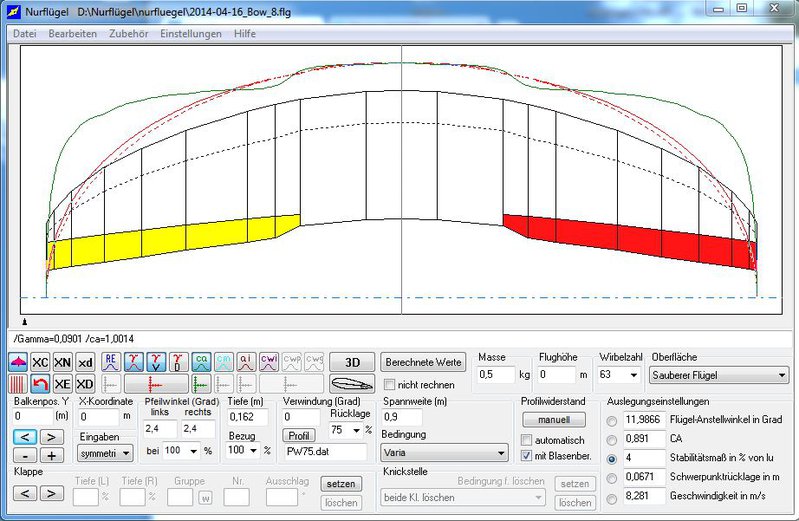
Task: Click the XC toolbar icon
Action: (x=40, y=362)
